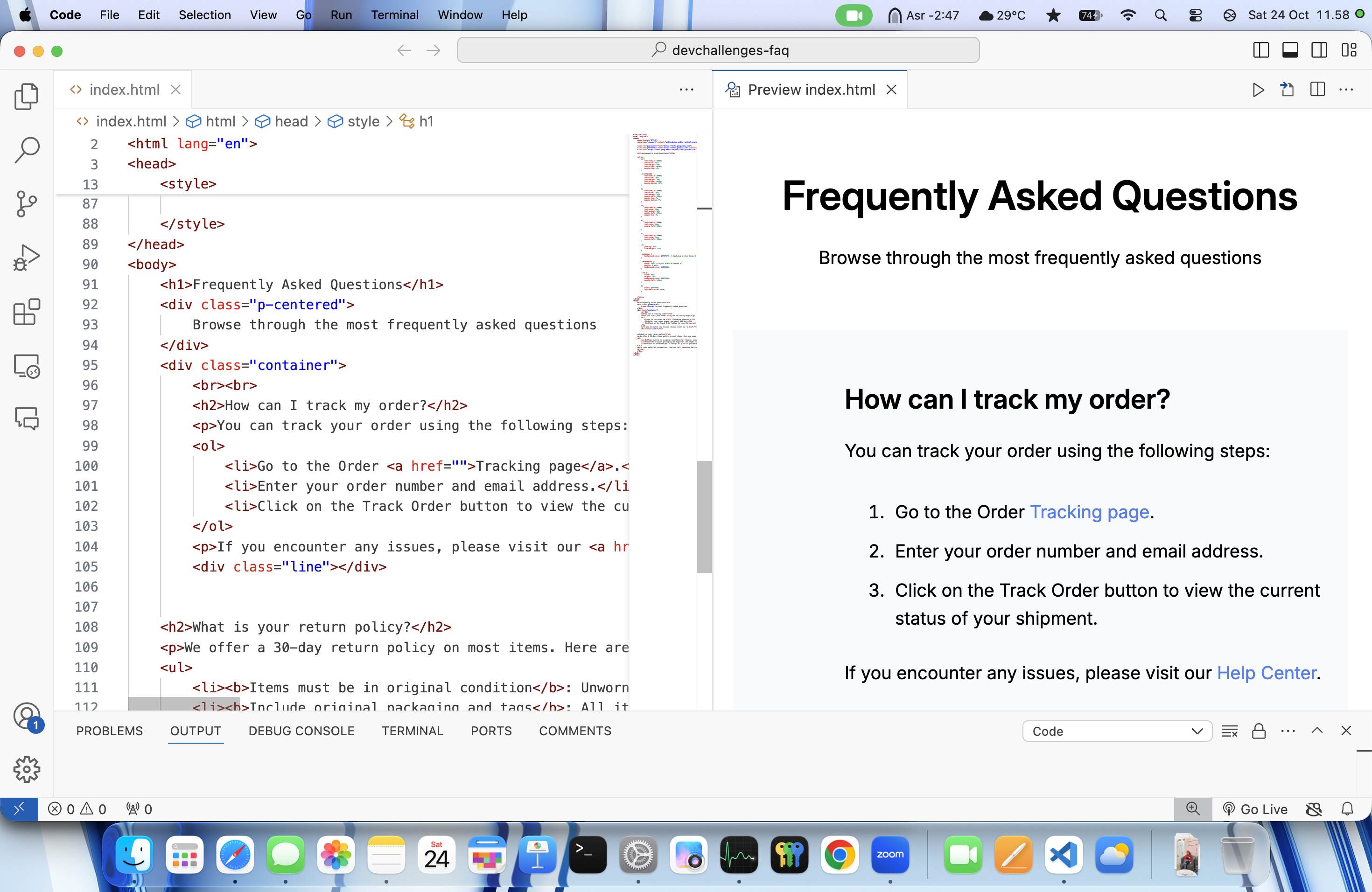Click the code minimap
This screenshot has height=892, width=1372.
[664, 245]
